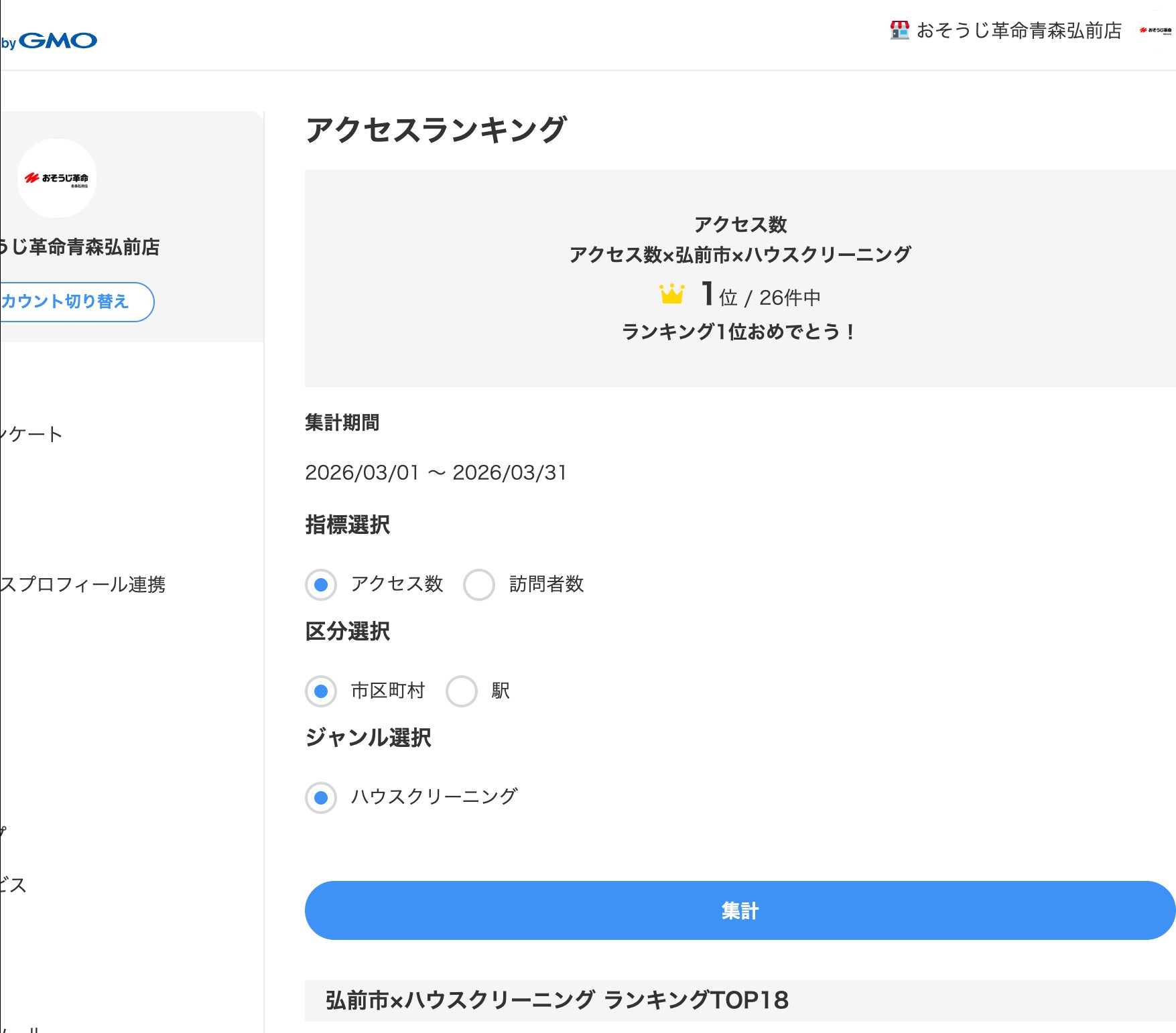Click the アクセス数×弘前市×ハウスクリーニング summary line
The height and width of the screenshot is (1033, 1176).
point(740,255)
